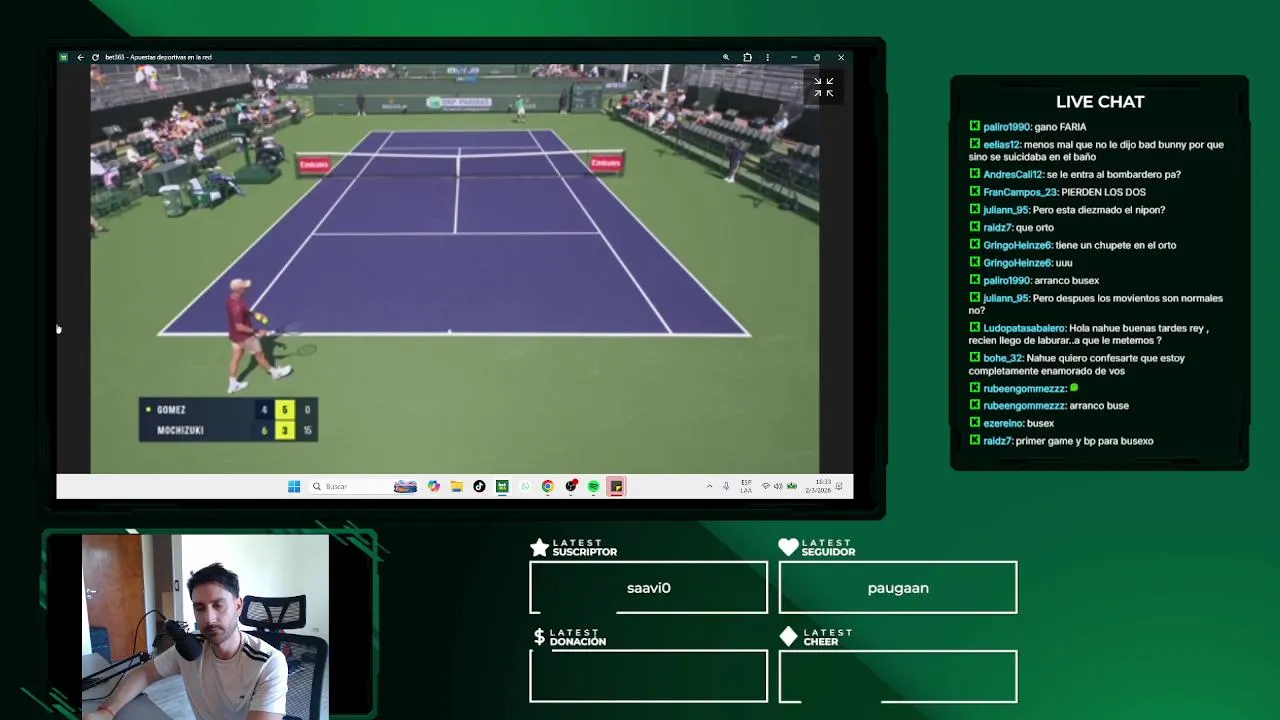Click the MOCHIZUKI row in scoreboard
This screenshot has height=720, width=1280.
click(228, 430)
